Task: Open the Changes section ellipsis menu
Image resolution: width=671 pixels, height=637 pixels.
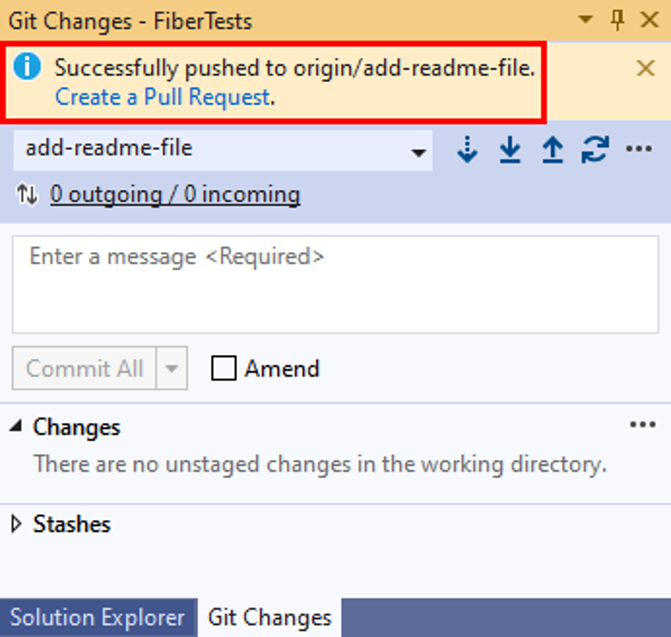Action: [x=643, y=424]
